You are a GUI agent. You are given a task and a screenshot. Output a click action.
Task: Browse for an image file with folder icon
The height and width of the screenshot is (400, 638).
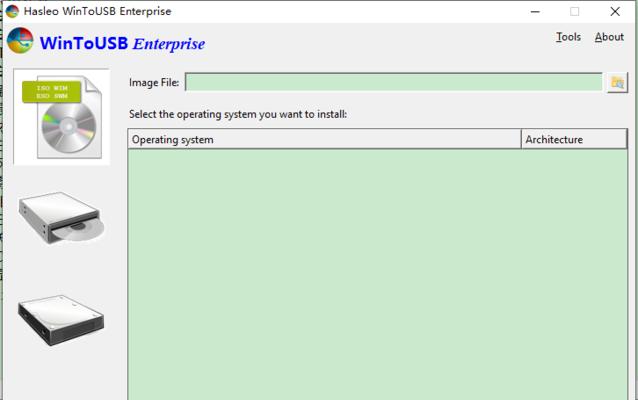point(617,83)
